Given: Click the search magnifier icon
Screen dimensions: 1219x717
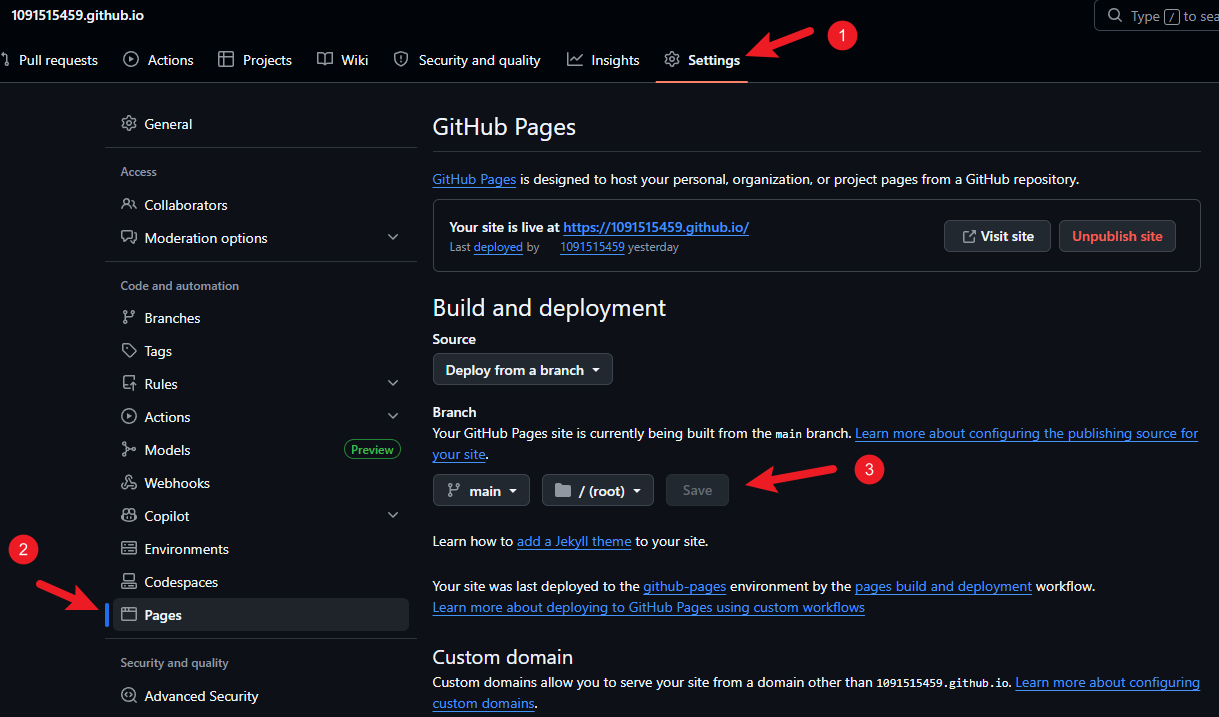Looking at the screenshot, I should 1115,16.
